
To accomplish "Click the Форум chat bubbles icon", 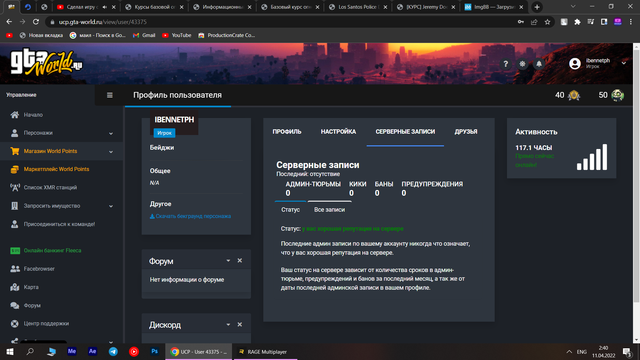I will coord(15,305).
